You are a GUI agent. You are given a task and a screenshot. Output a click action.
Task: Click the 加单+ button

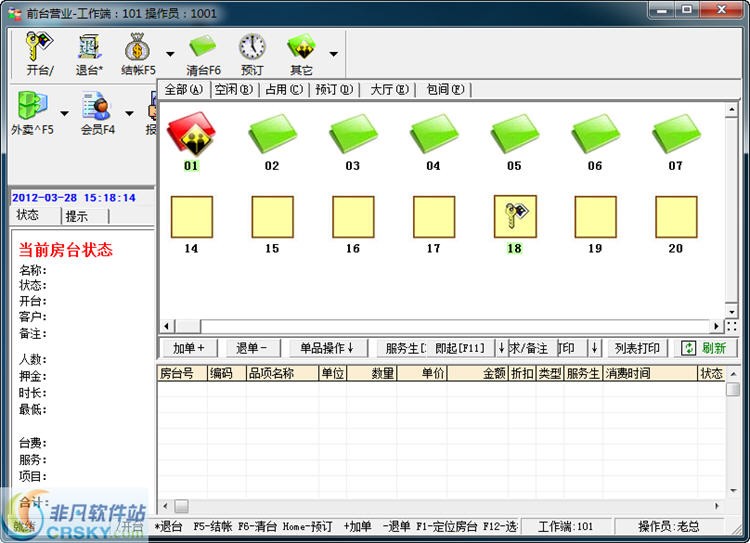189,348
